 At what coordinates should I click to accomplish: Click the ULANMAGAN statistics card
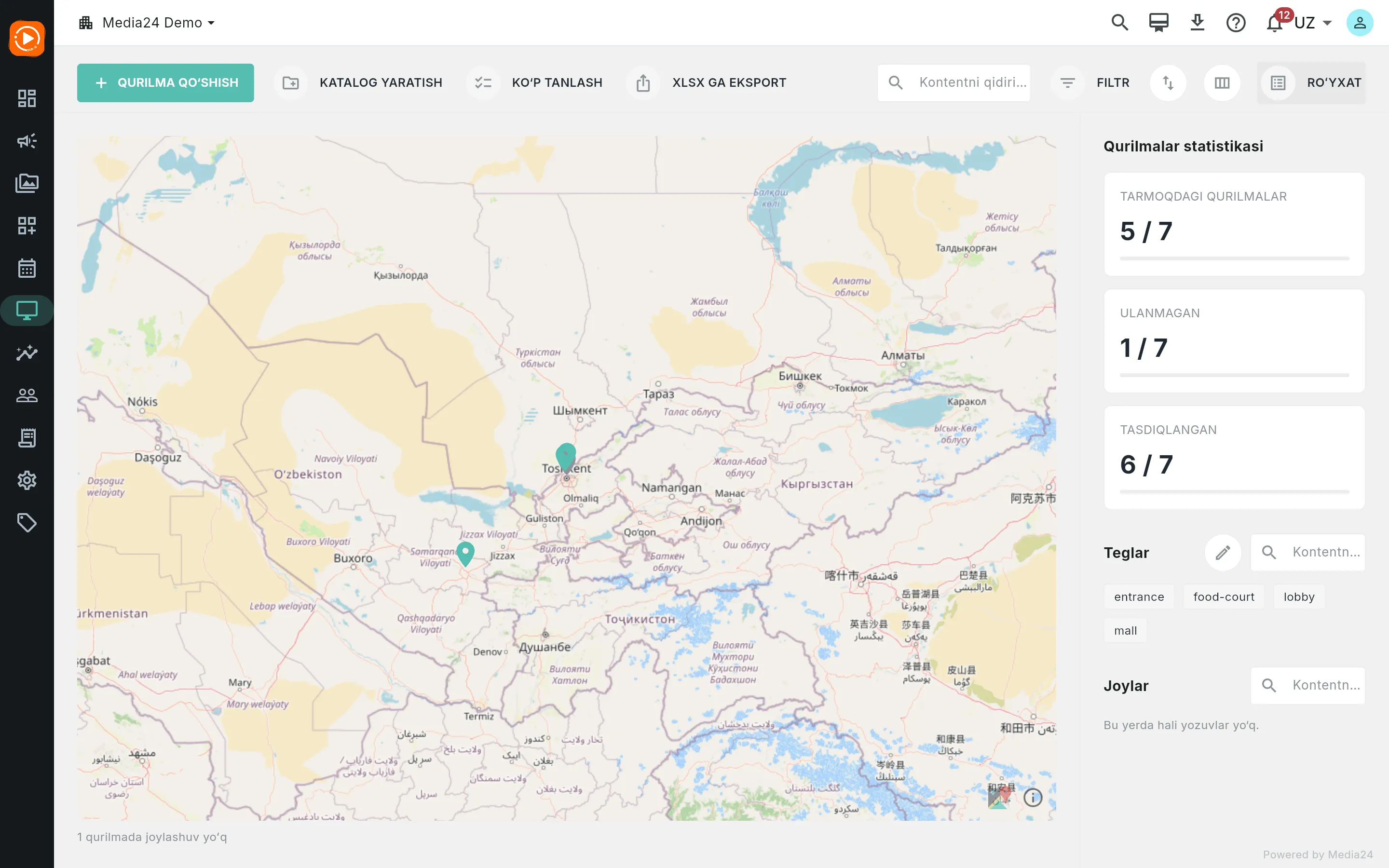coord(1234,341)
